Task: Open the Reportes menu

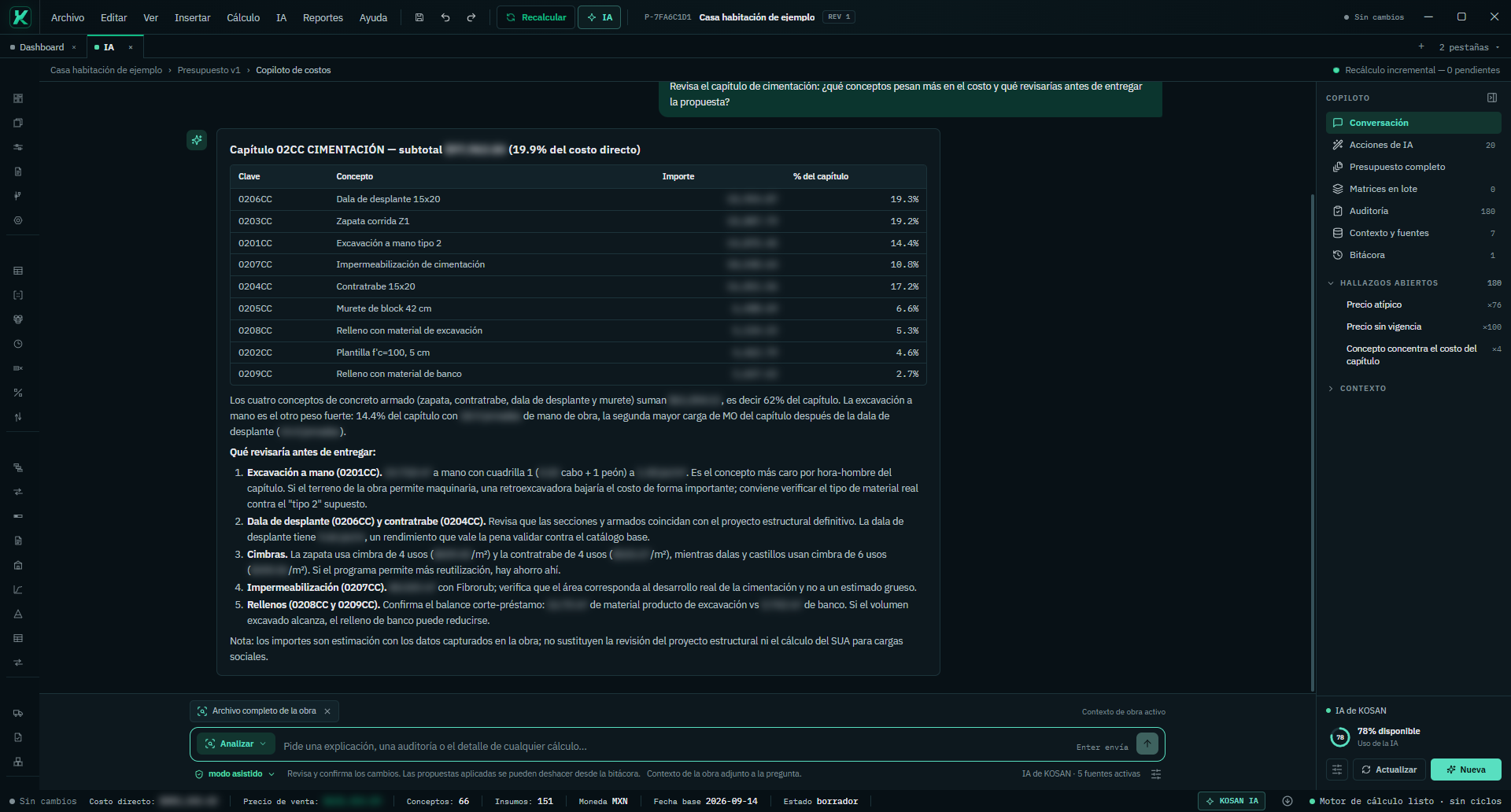Action: (323, 17)
